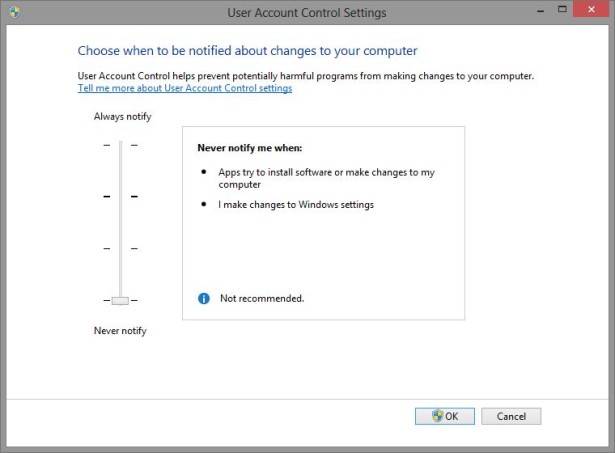Image resolution: width=615 pixels, height=453 pixels.
Task: Click the 'Choose when to be notified' heading
Action: (x=247, y=51)
